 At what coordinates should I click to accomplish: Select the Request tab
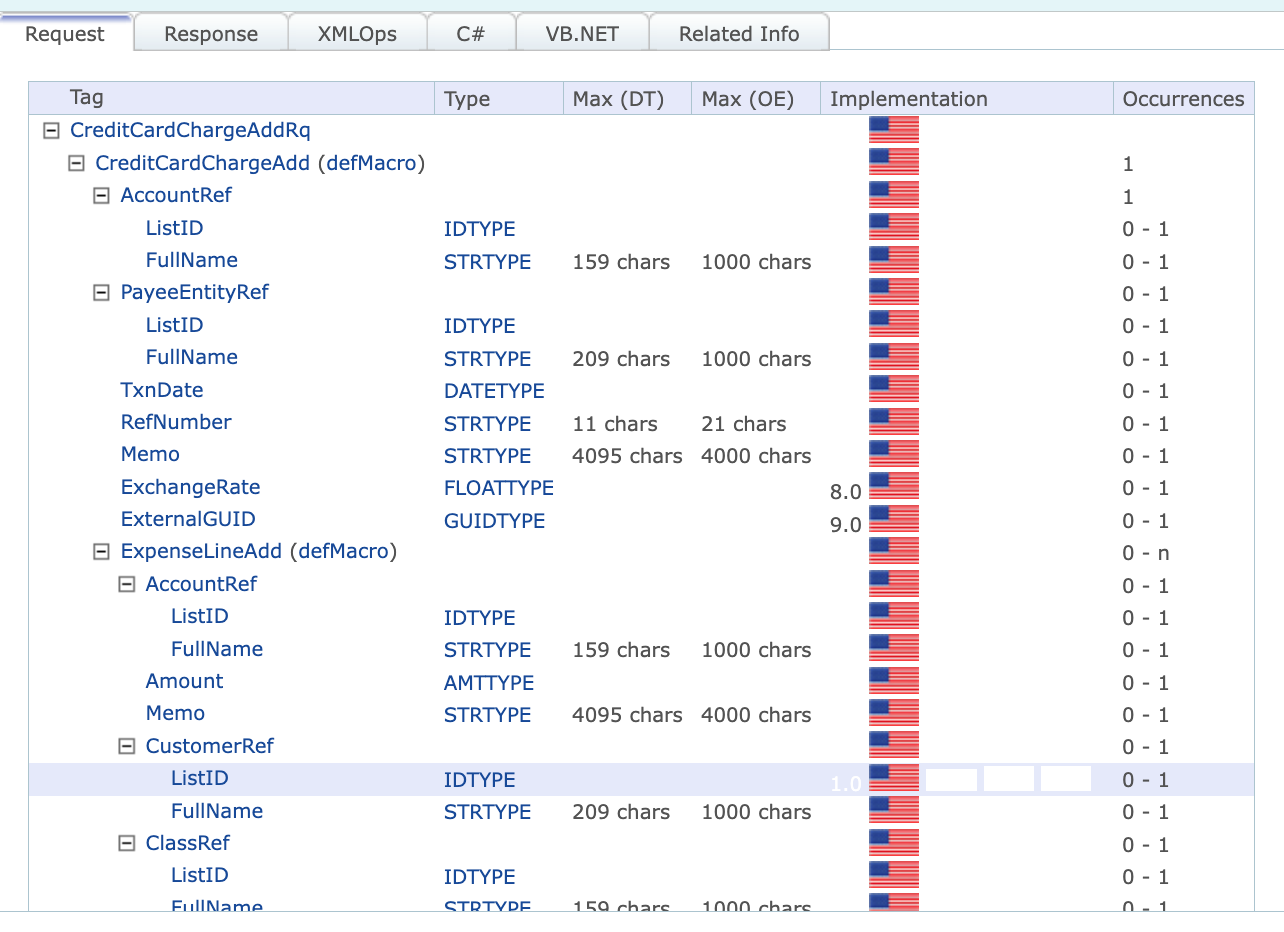pos(65,34)
